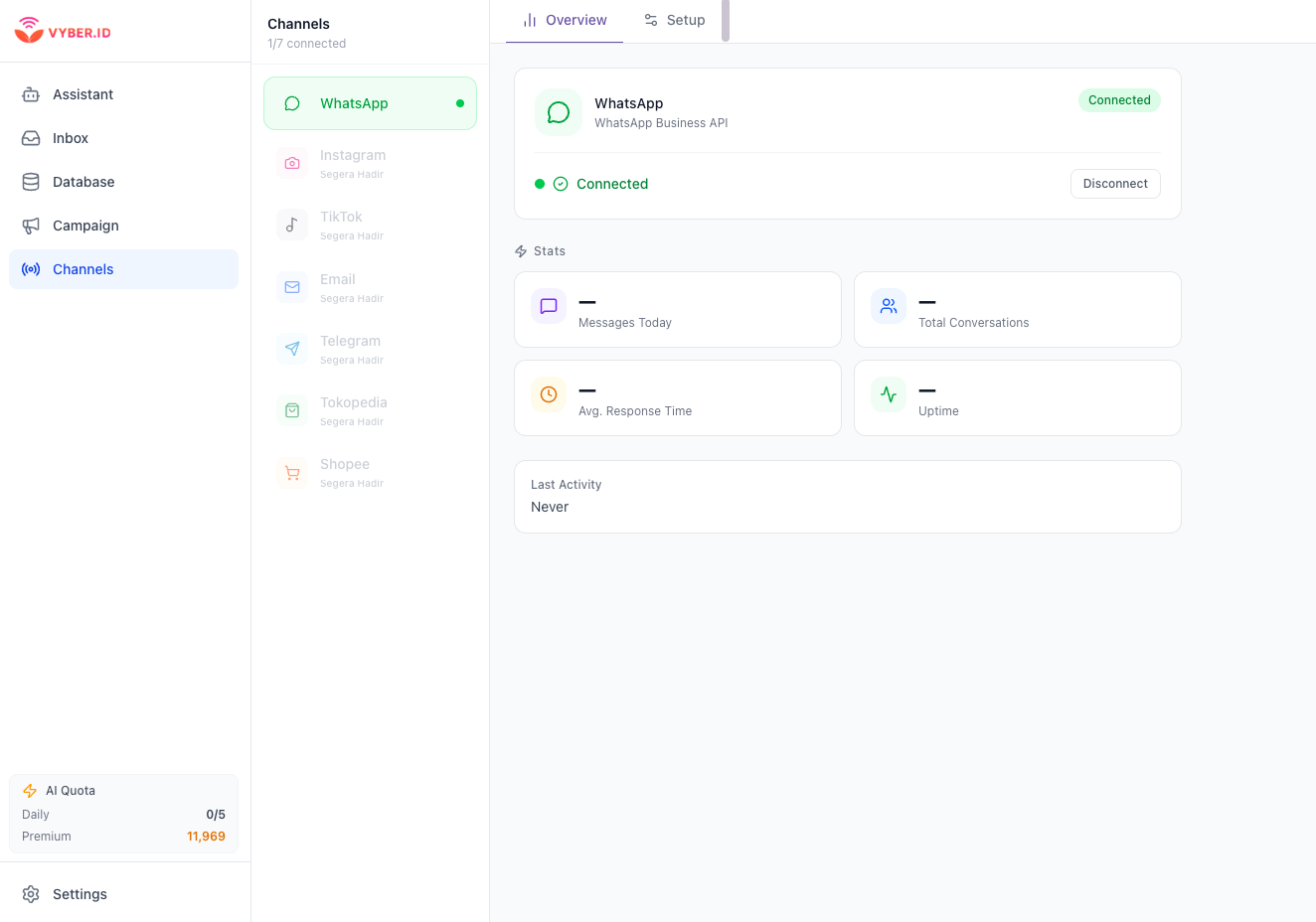1316x922 pixels.
Task: Select the TikTok channel label
Action: point(341,217)
